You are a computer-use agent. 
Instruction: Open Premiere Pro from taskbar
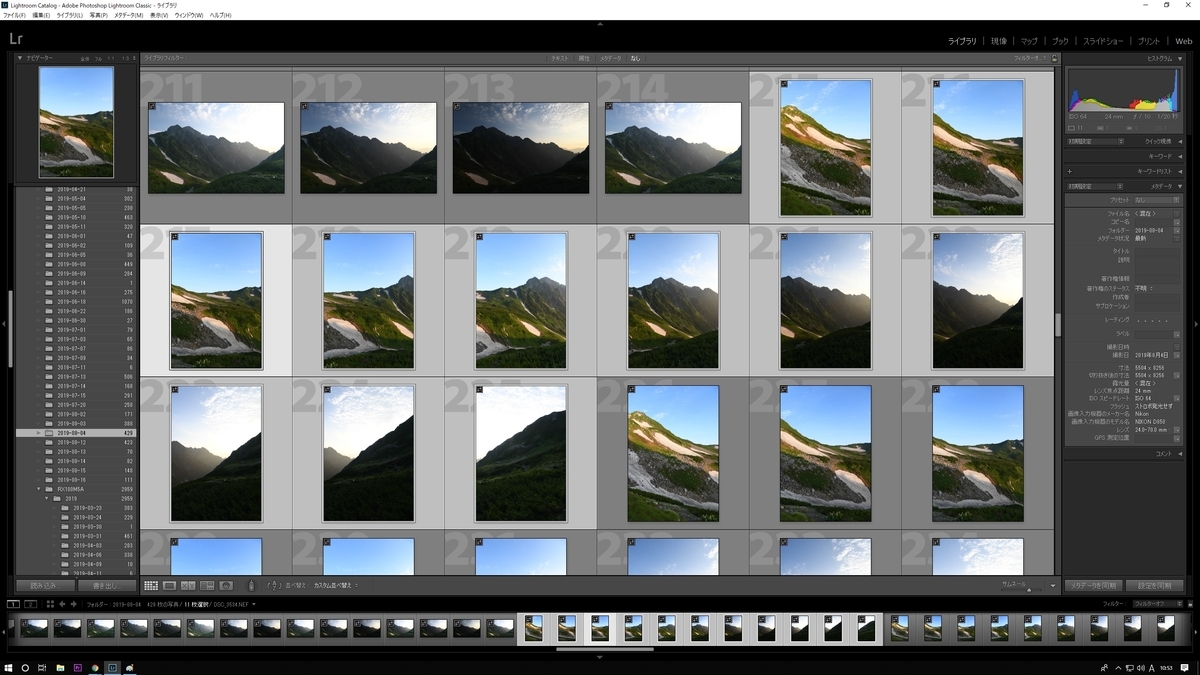78,668
